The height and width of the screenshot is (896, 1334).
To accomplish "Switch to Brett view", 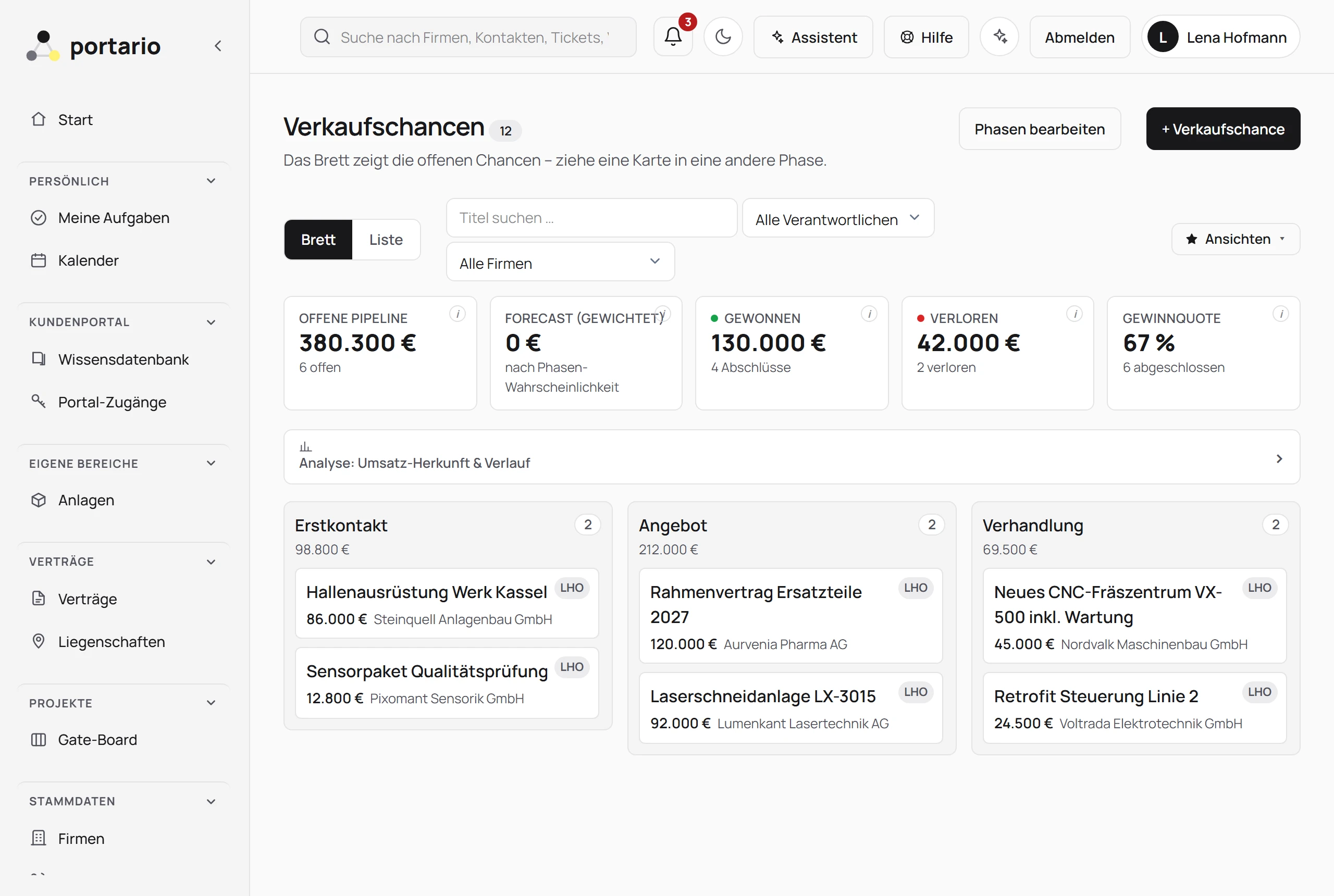I will point(318,240).
